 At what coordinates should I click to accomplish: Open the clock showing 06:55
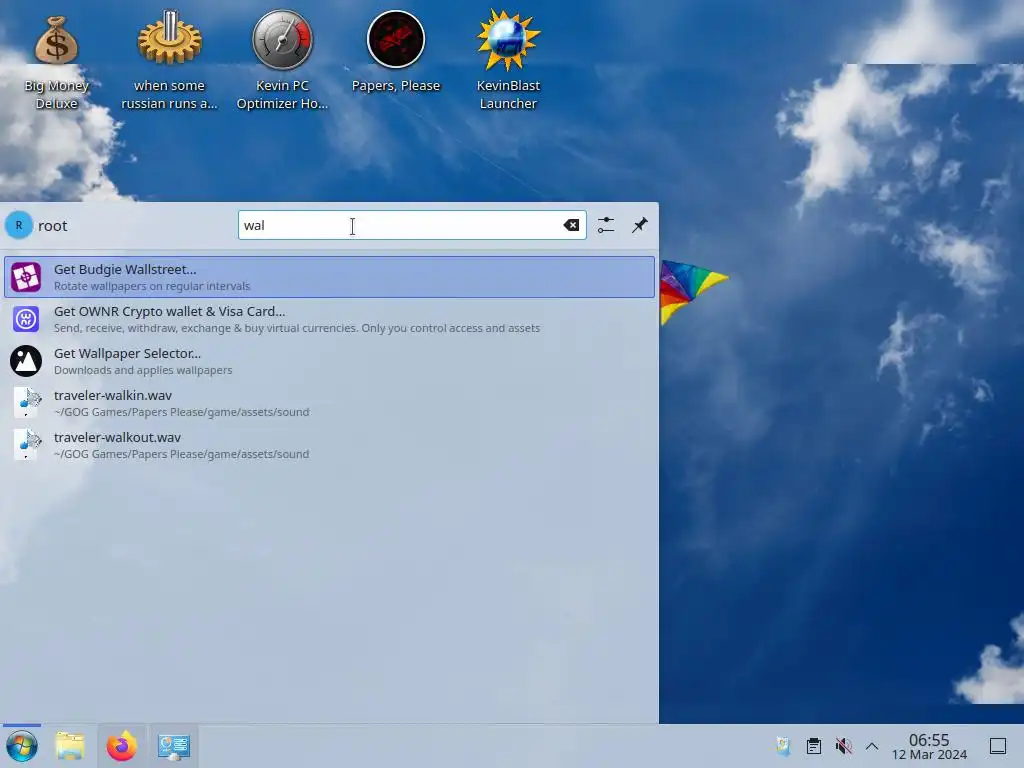pos(929,746)
